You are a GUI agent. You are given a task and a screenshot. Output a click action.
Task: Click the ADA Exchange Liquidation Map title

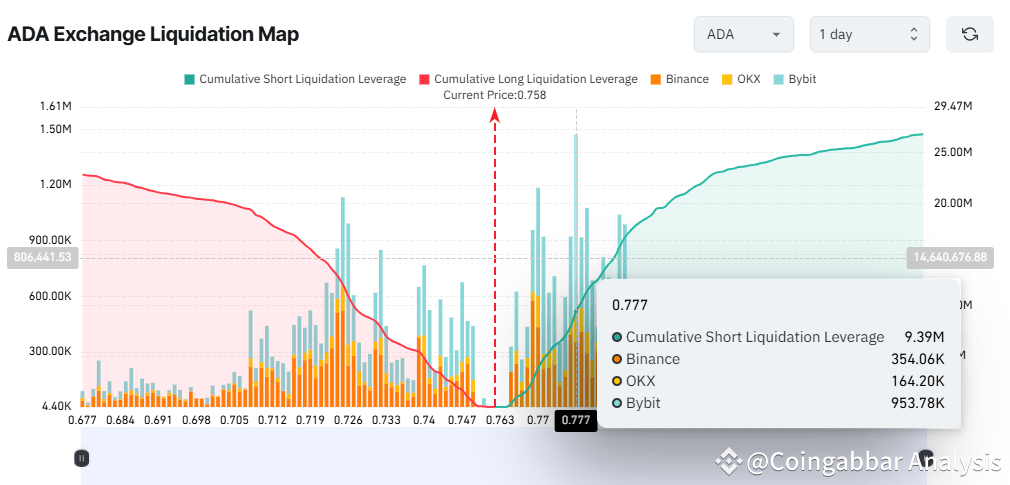[153, 34]
